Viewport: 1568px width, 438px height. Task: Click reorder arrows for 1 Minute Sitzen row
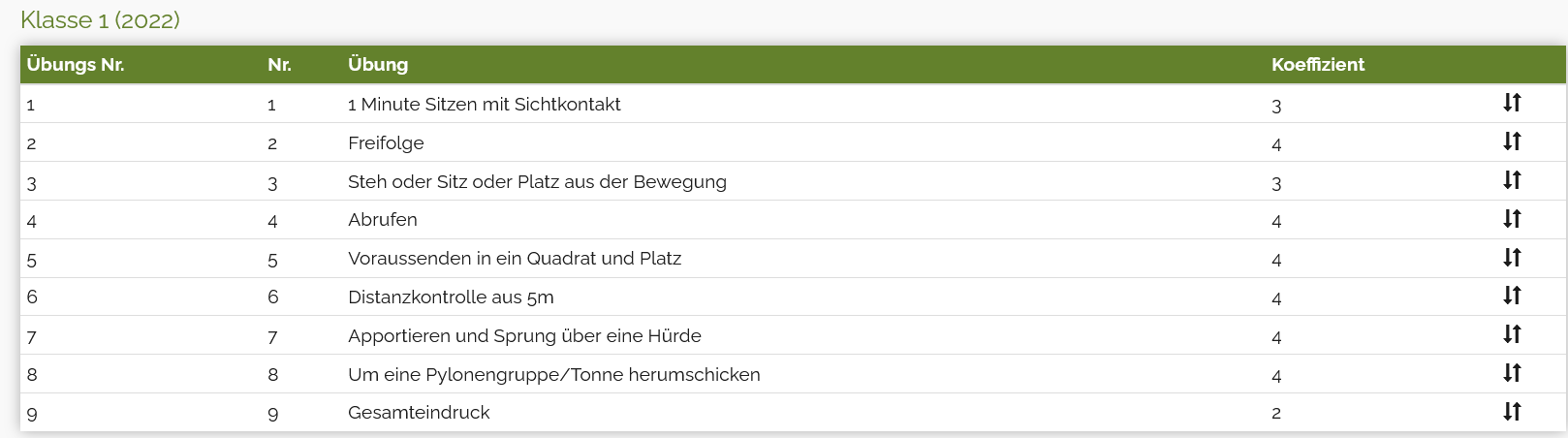tap(1512, 103)
